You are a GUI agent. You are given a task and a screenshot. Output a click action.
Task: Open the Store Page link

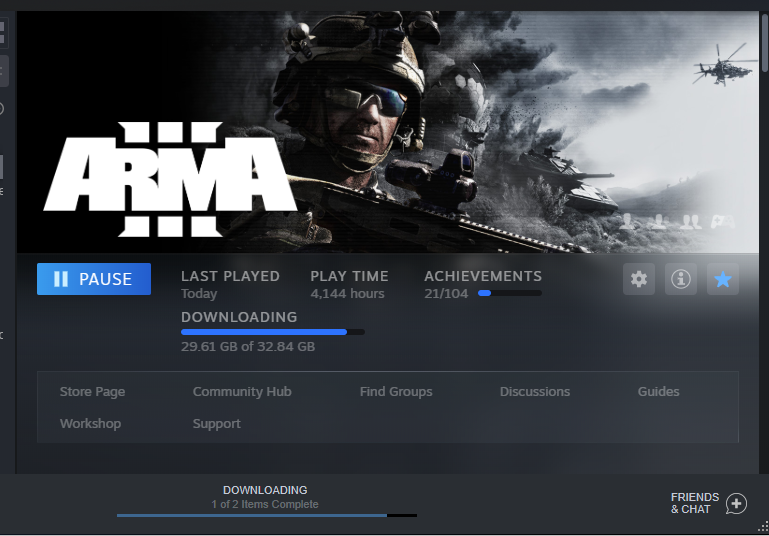(x=92, y=392)
